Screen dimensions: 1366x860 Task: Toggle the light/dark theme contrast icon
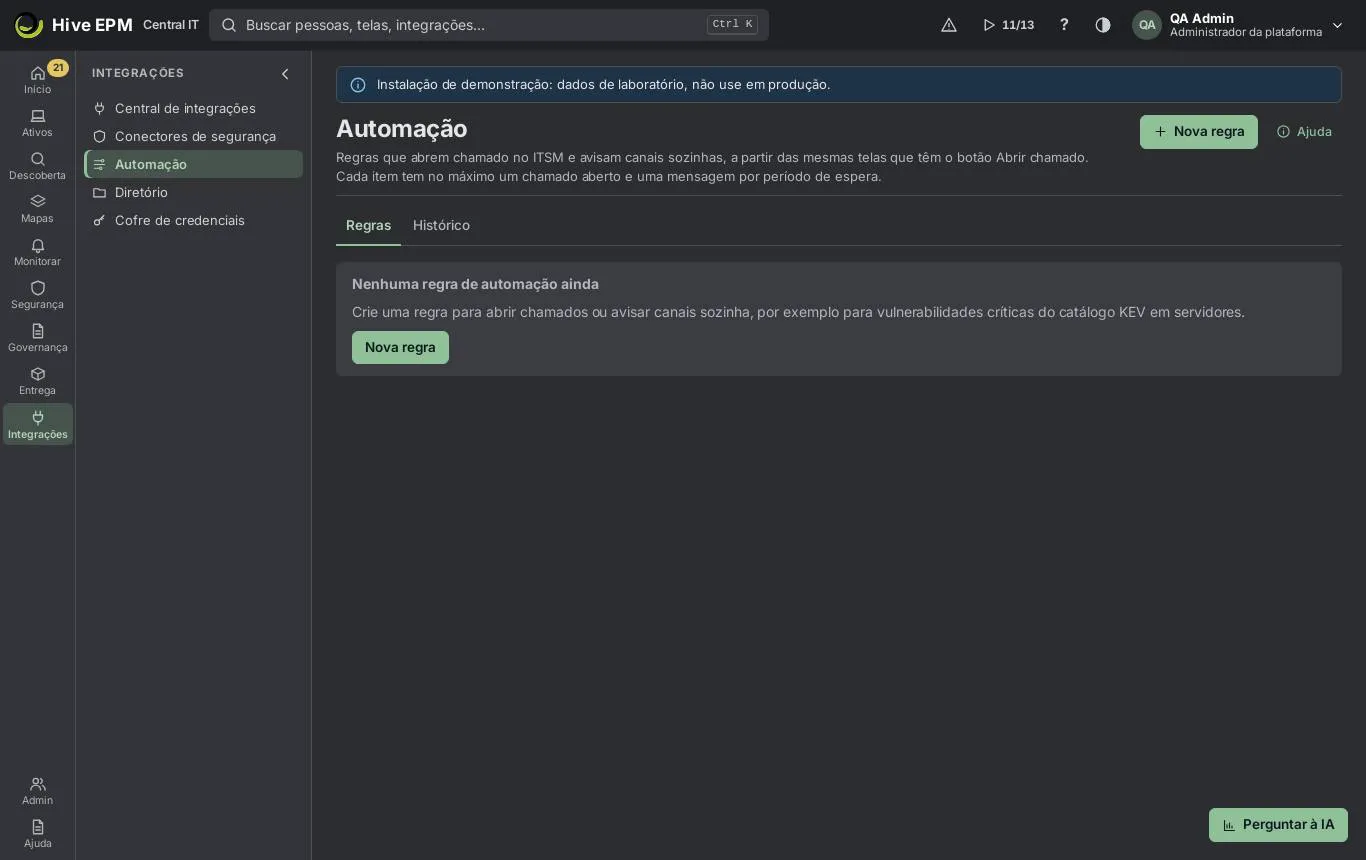click(1103, 25)
